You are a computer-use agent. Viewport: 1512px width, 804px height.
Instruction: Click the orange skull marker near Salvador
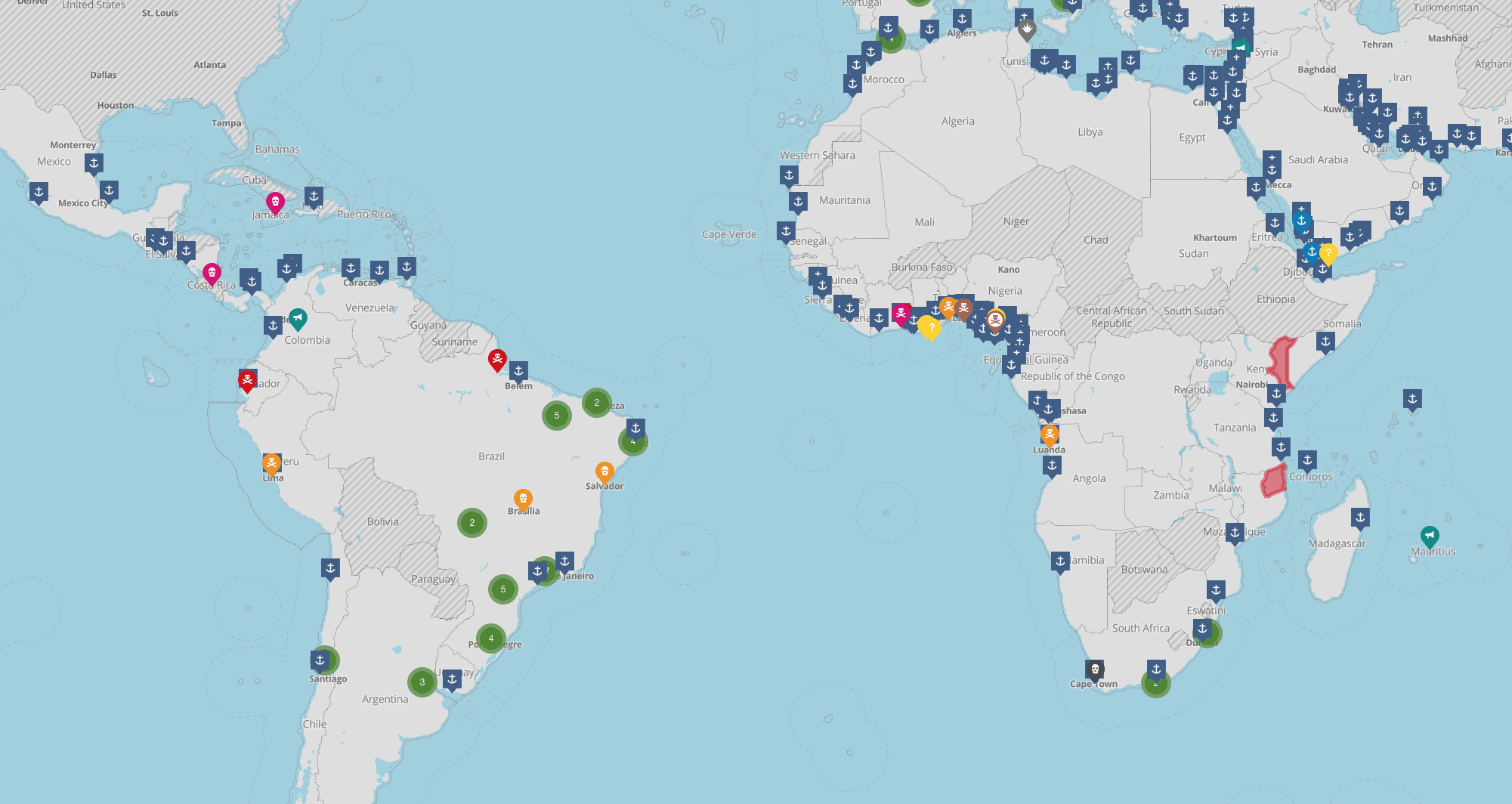coord(604,472)
